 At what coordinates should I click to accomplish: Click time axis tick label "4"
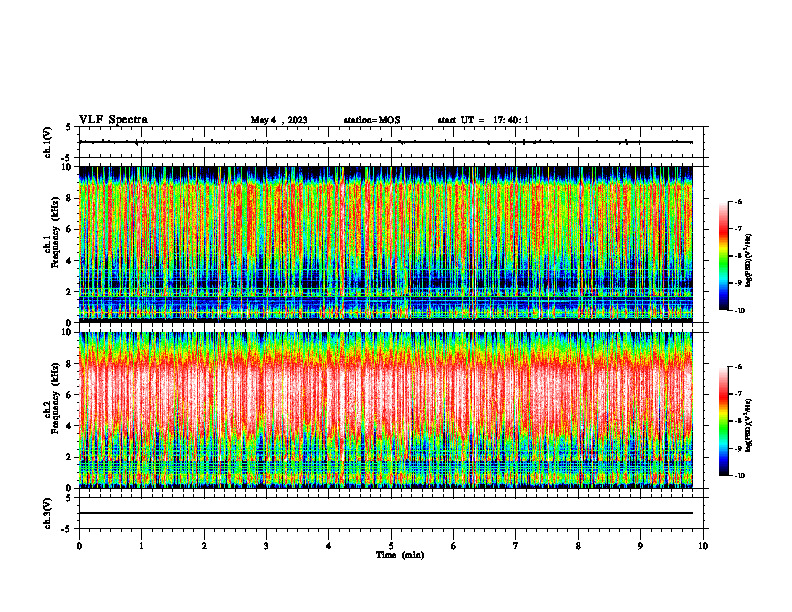point(329,546)
